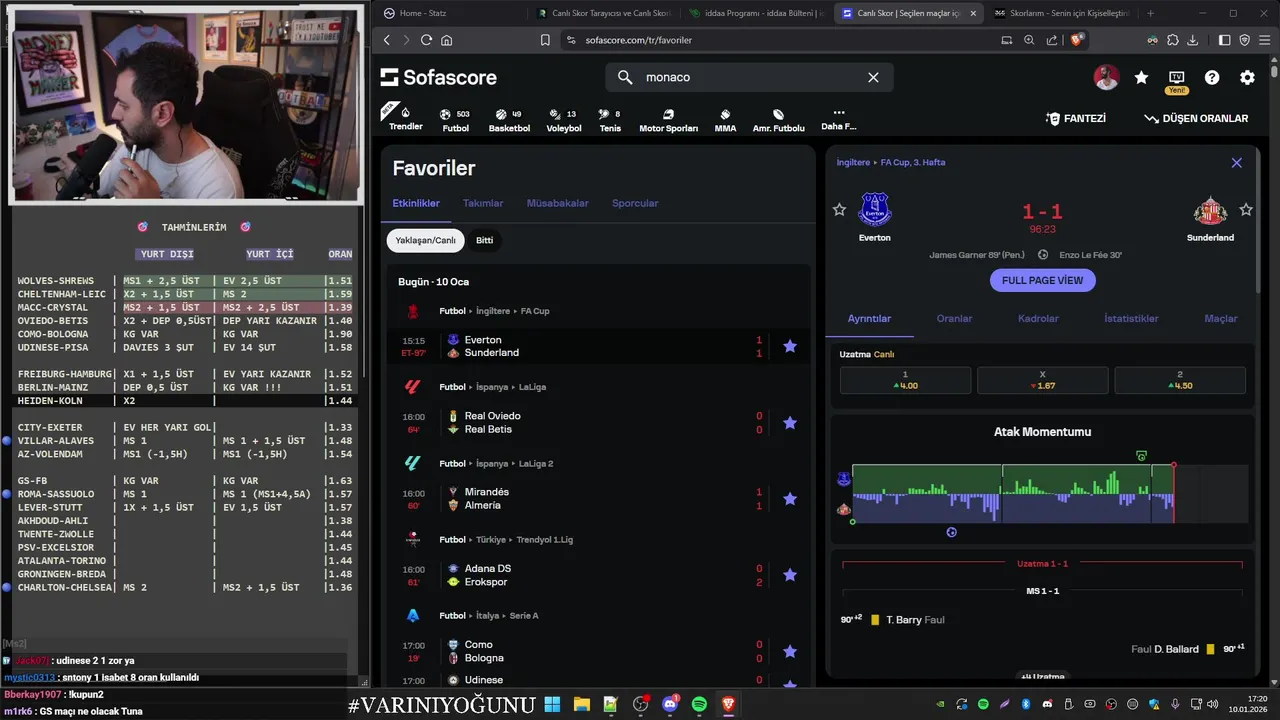Open DÜŞEN ORANLAR link
Screen dimensions: 1280x720
pos(1196,118)
